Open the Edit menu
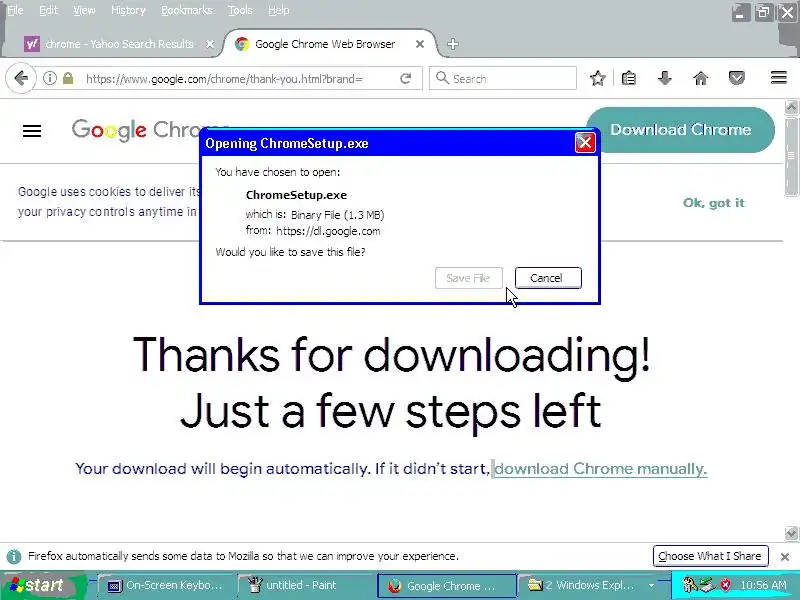The image size is (800, 600). [48, 10]
